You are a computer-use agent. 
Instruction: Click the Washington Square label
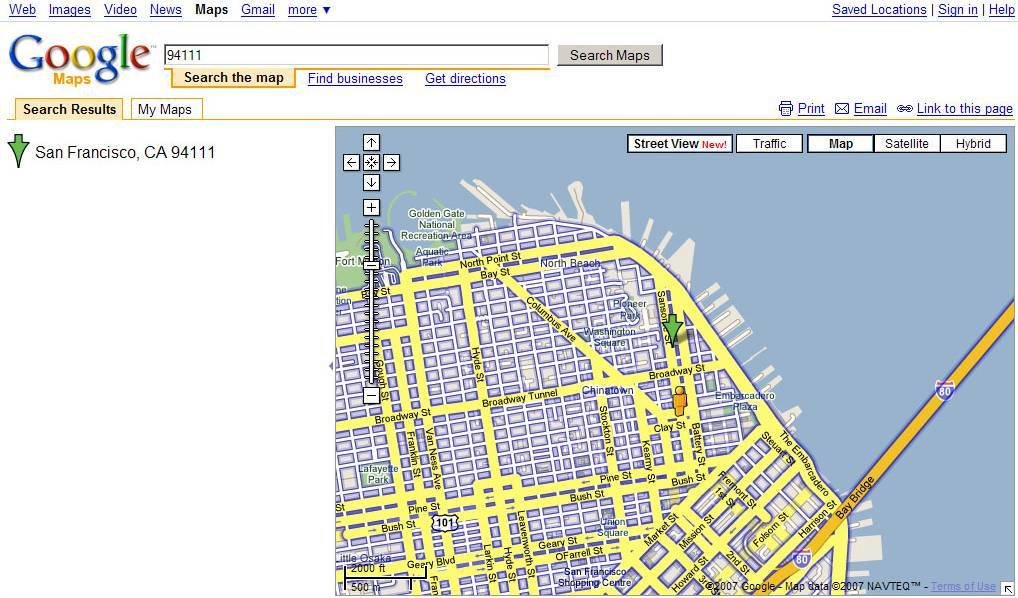(x=609, y=337)
